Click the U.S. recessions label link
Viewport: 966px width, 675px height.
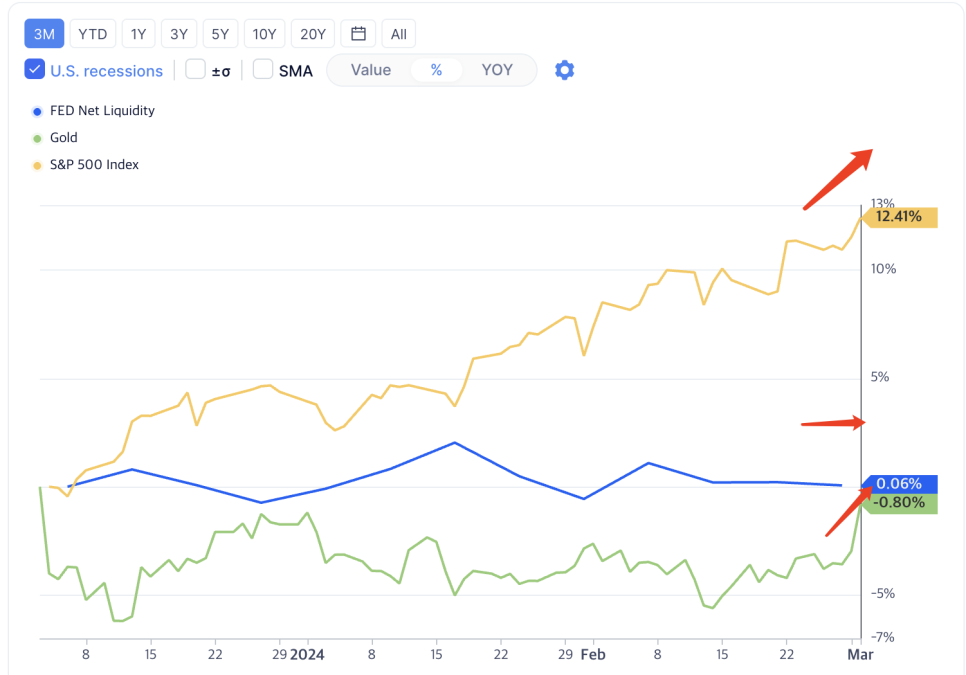pos(107,71)
